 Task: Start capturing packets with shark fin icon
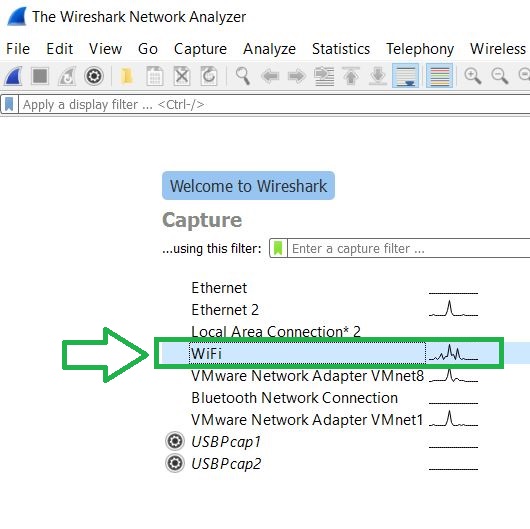click(13, 76)
